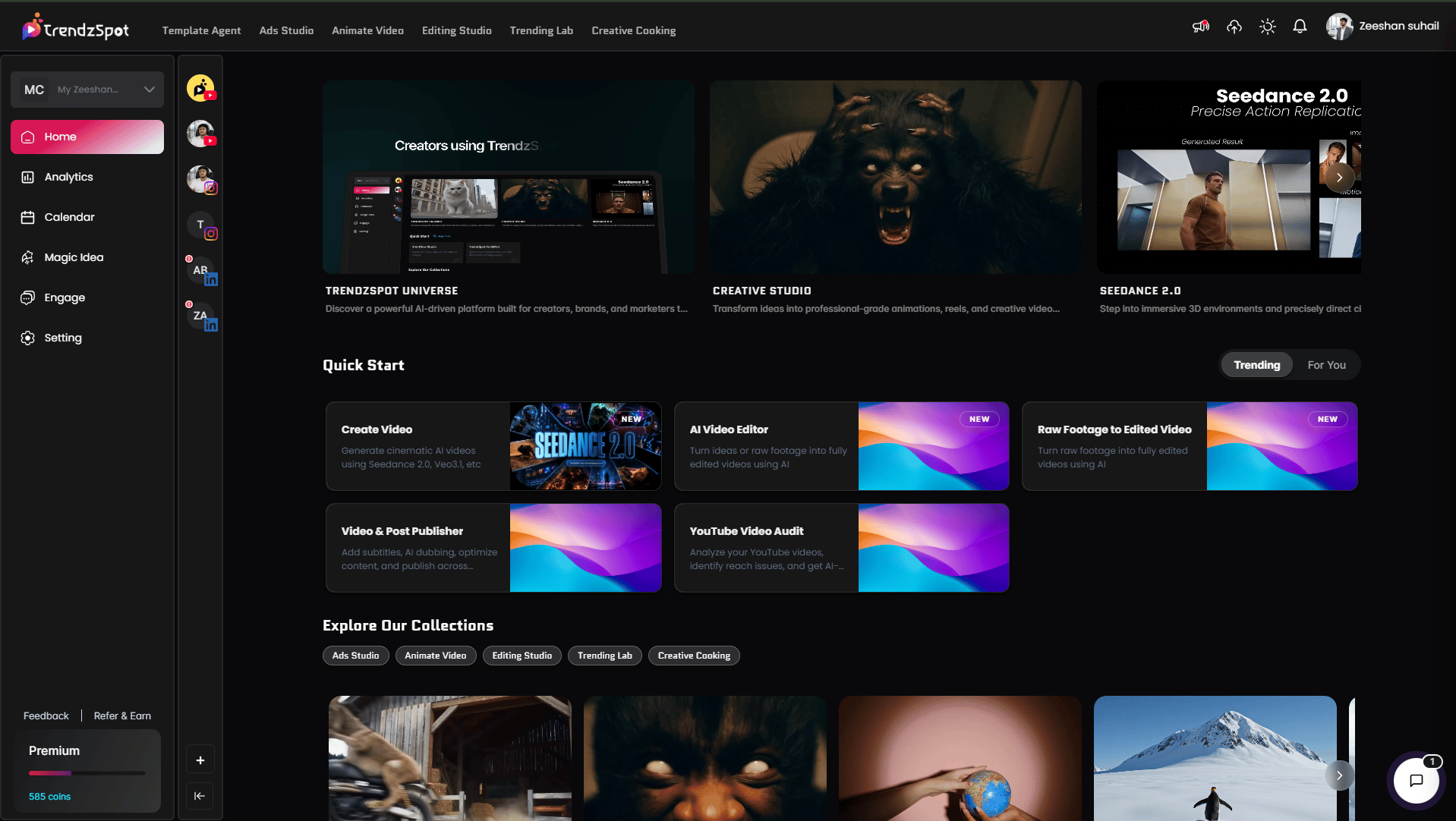Open the glowing-eyes creature collection thumbnail
This screenshot has height=821, width=1456.
(705, 758)
